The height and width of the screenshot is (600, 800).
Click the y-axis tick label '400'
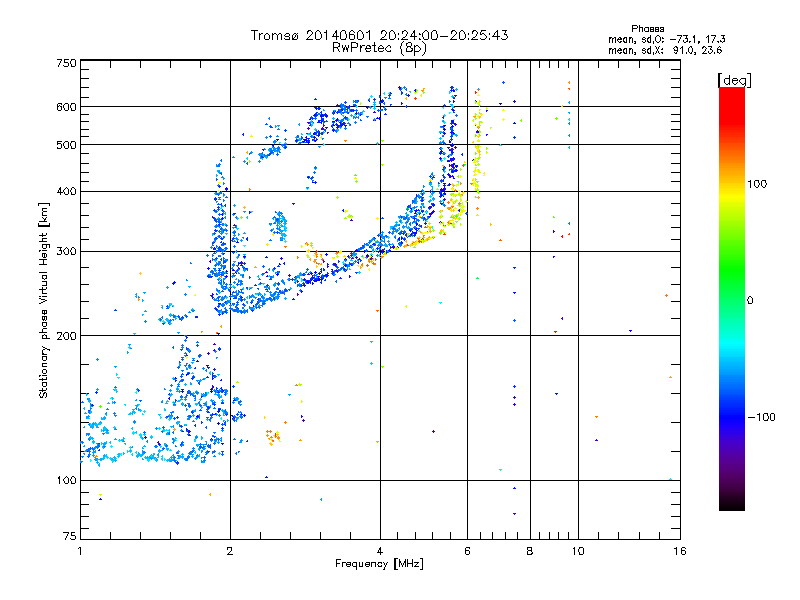(66, 192)
